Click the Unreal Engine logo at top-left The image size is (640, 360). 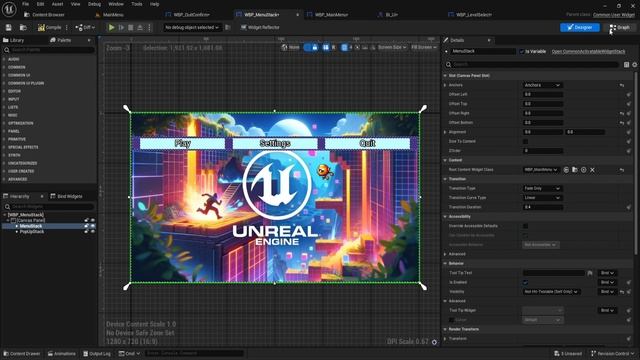click(9, 9)
